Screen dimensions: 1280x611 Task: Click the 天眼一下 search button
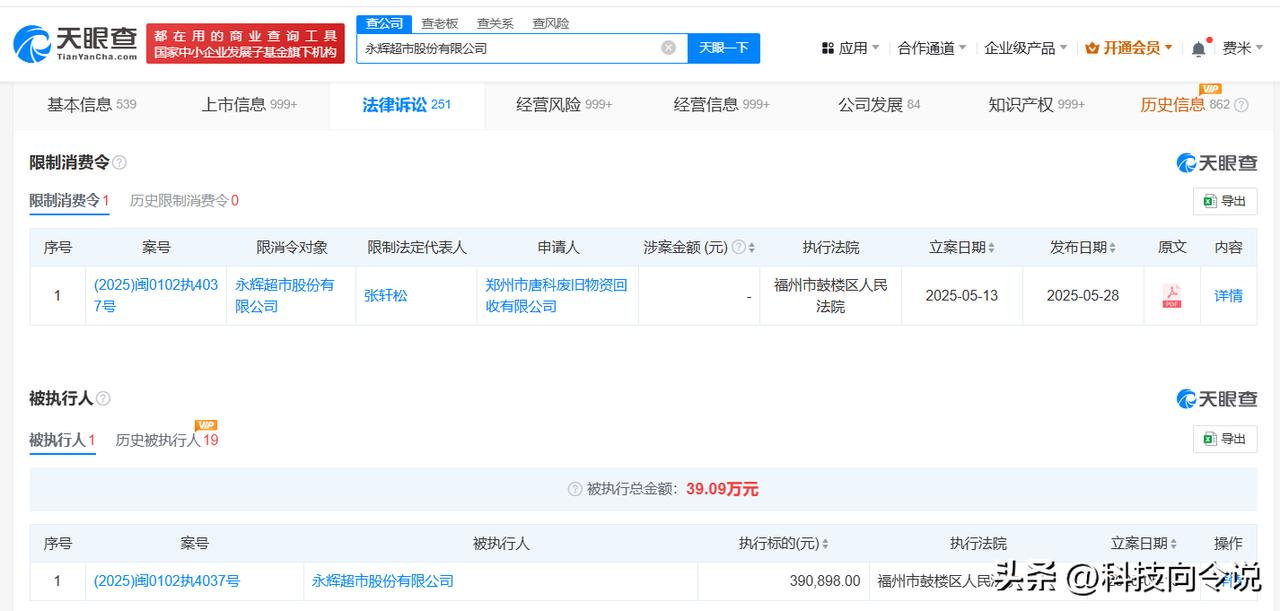click(724, 48)
